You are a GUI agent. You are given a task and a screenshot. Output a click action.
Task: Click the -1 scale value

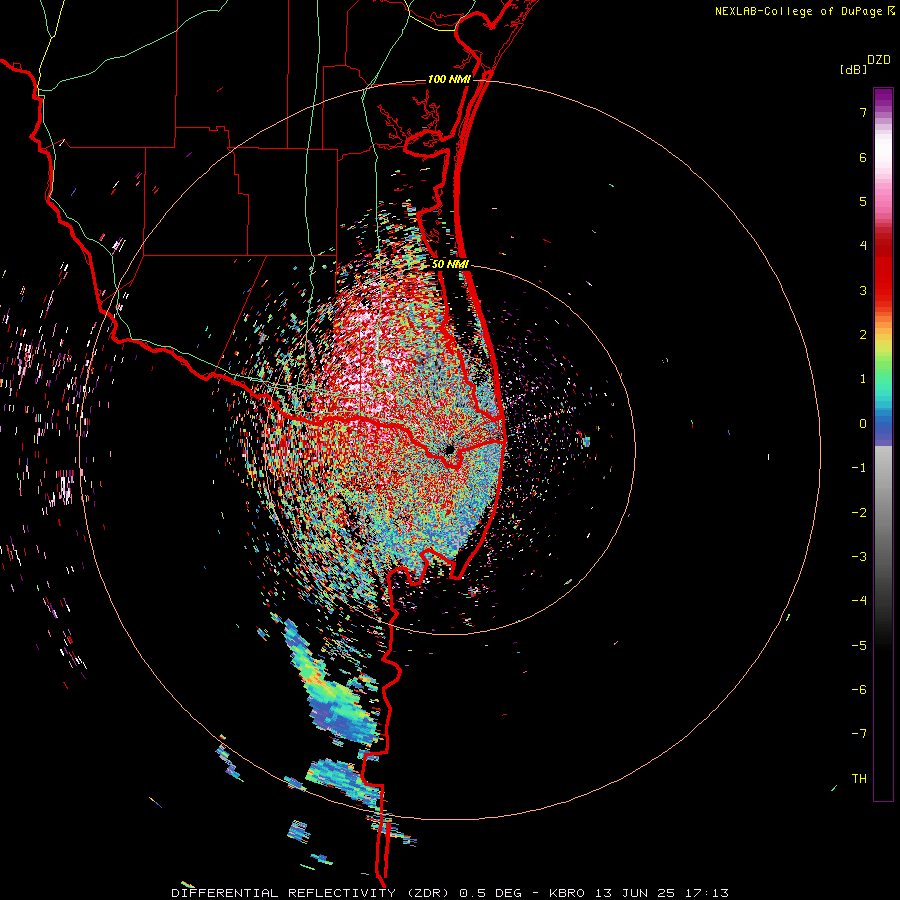[859, 468]
